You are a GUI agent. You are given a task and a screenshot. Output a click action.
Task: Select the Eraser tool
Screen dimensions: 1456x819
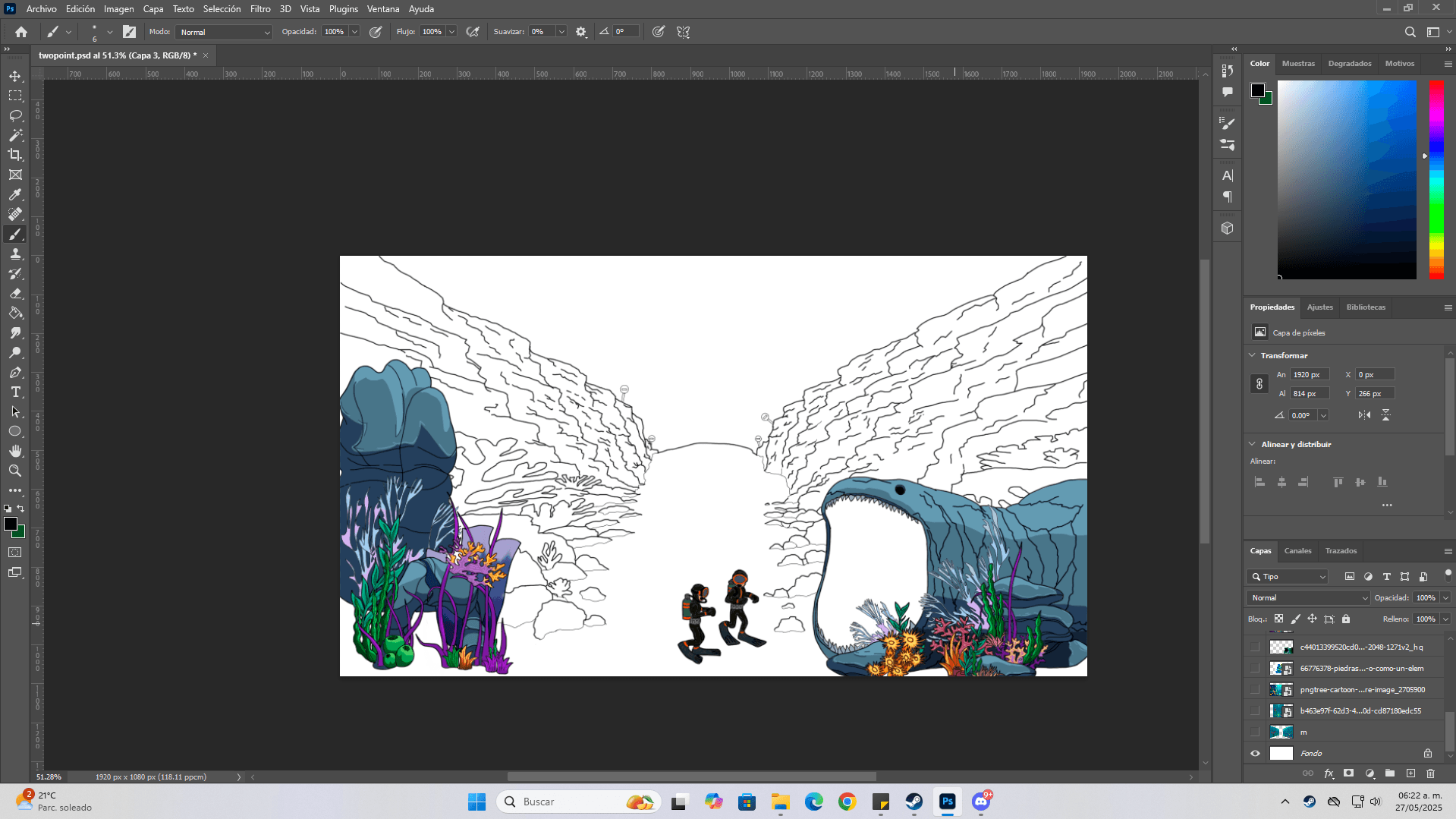(x=15, y=293)
